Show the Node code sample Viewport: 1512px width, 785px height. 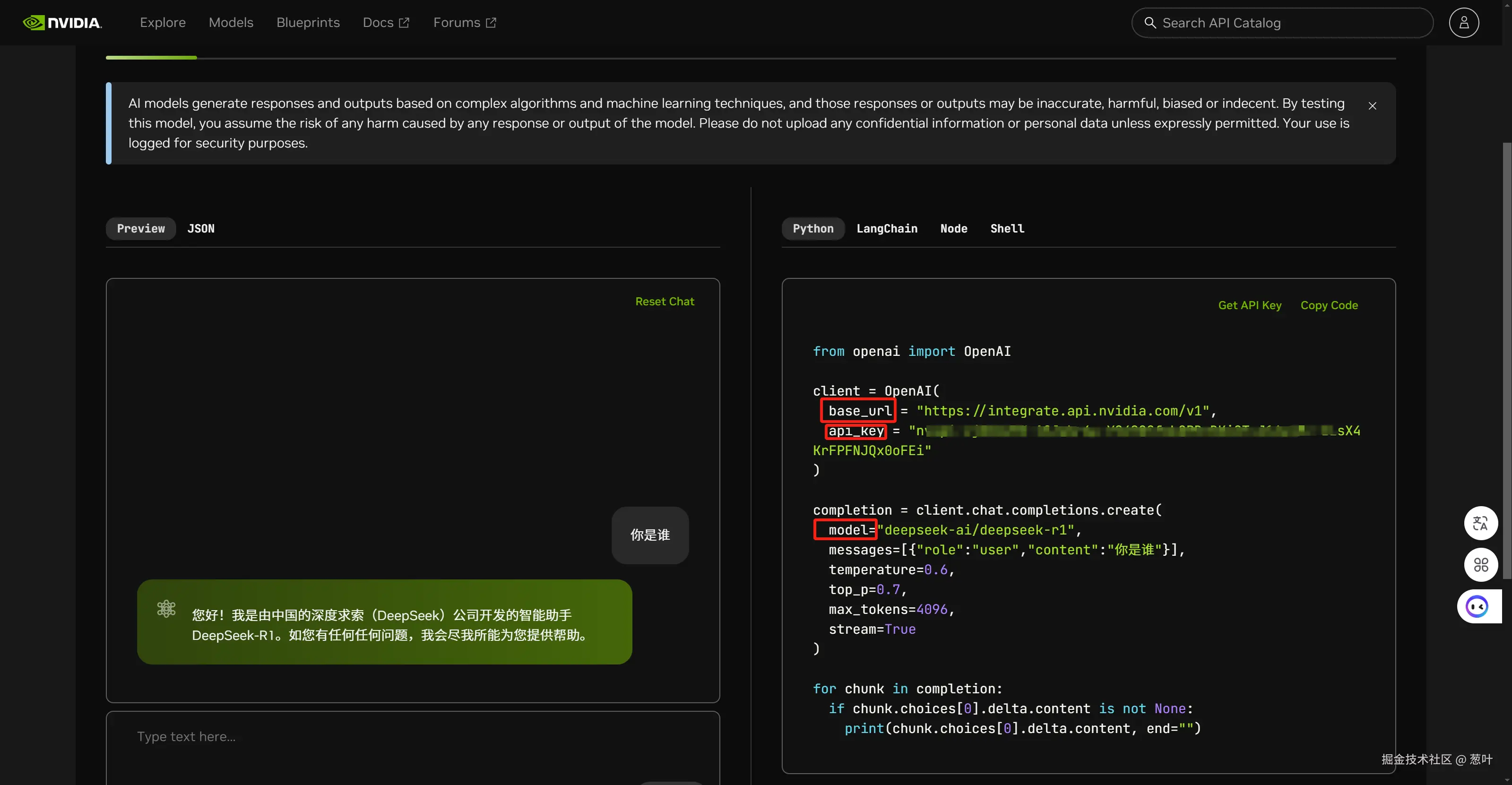coord(953,229)
